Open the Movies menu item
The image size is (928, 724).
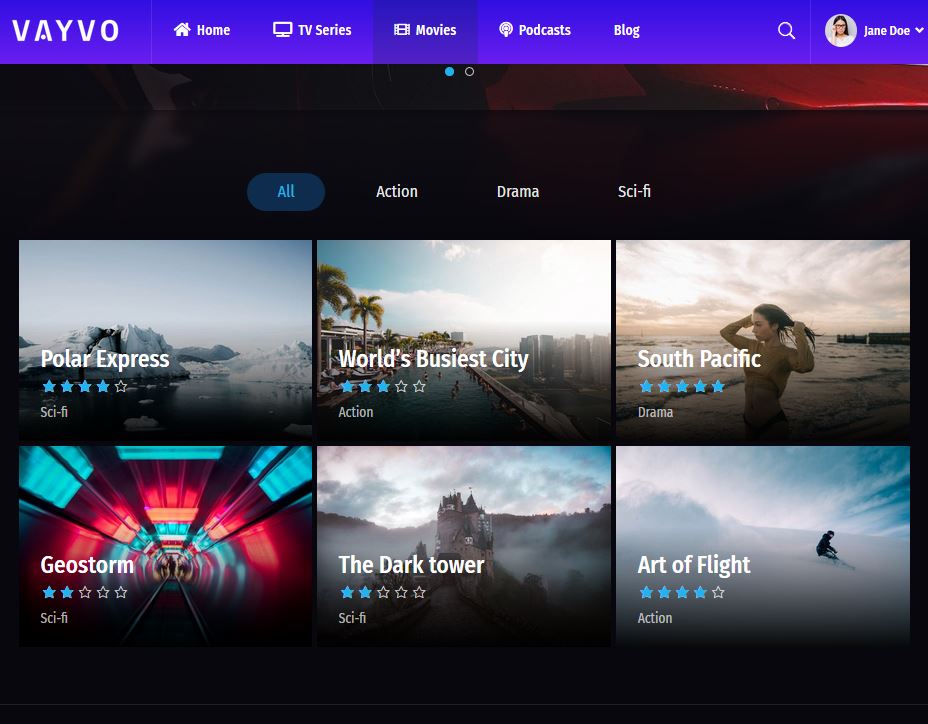tap(425, 30)
